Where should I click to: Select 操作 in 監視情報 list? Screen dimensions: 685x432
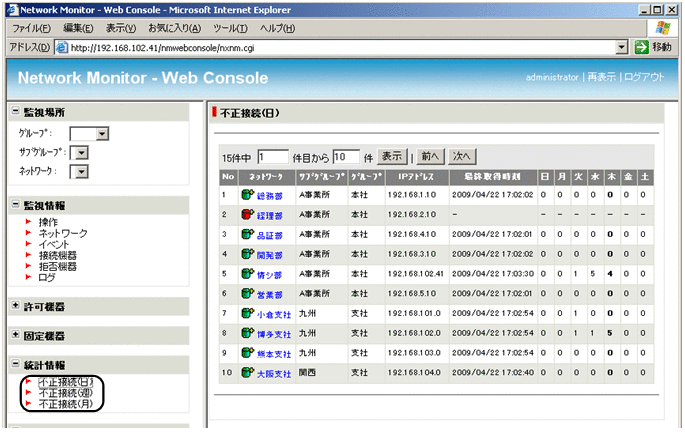48,222
